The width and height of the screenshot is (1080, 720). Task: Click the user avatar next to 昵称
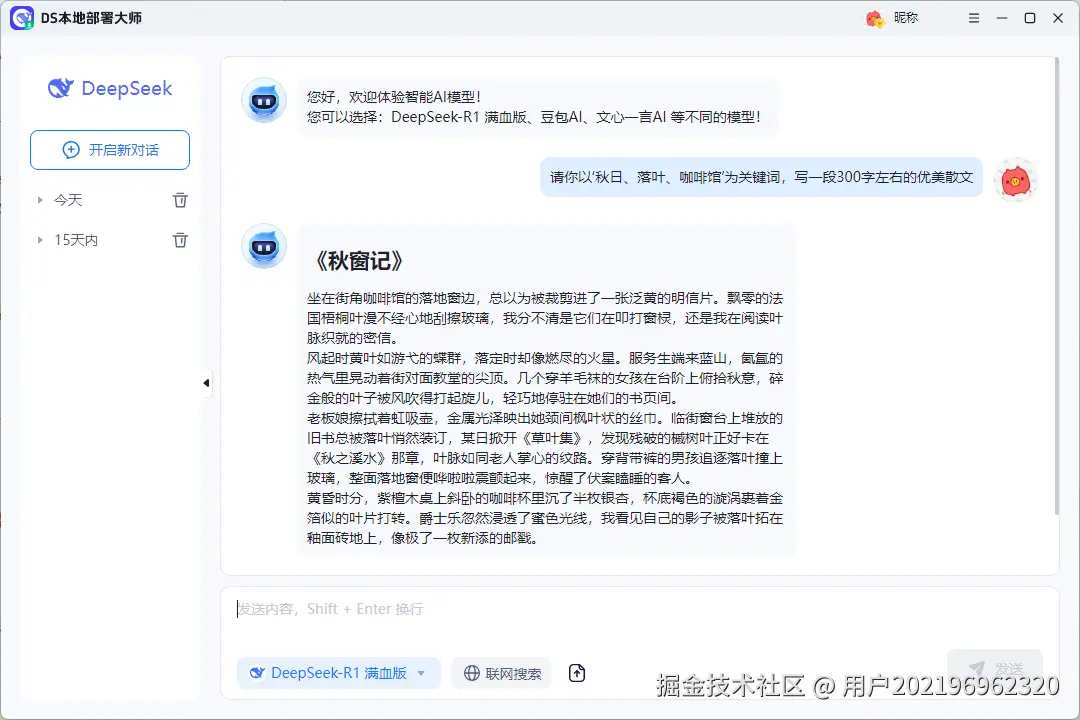tap(874, 18)
